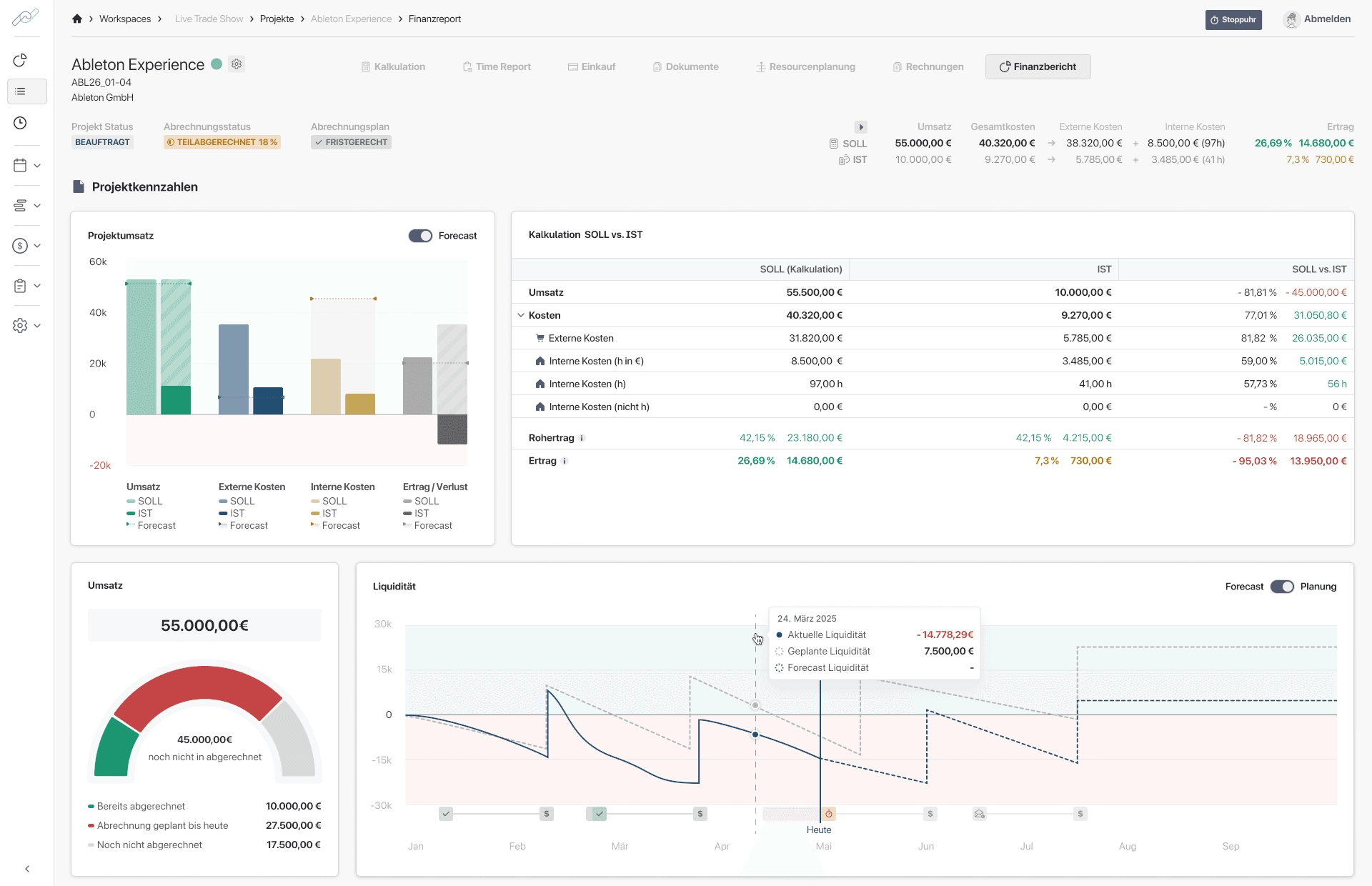Click the home breadcrumb icon
The image size is (1372, 886).
[77, 19]
